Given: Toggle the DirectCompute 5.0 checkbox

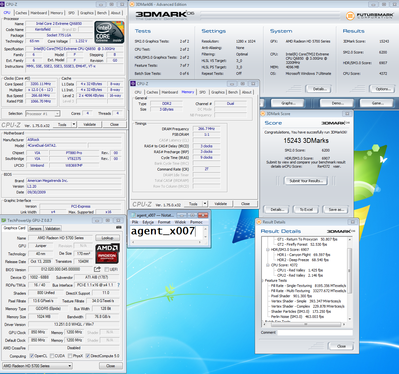Looking at the screenshot, I should pyautogui.click(x=88, y=356).
